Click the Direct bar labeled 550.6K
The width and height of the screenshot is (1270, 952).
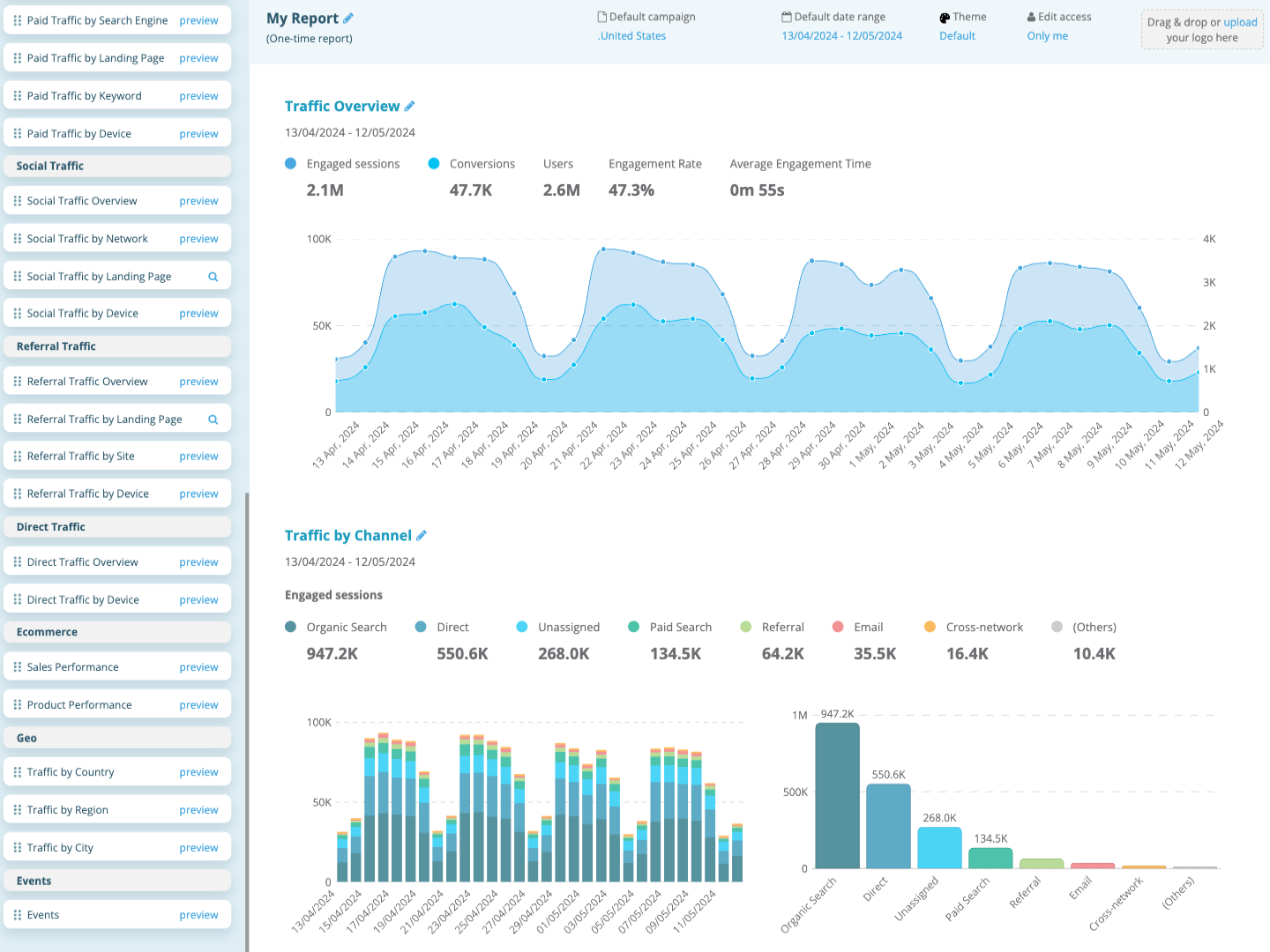click(888, 826)
